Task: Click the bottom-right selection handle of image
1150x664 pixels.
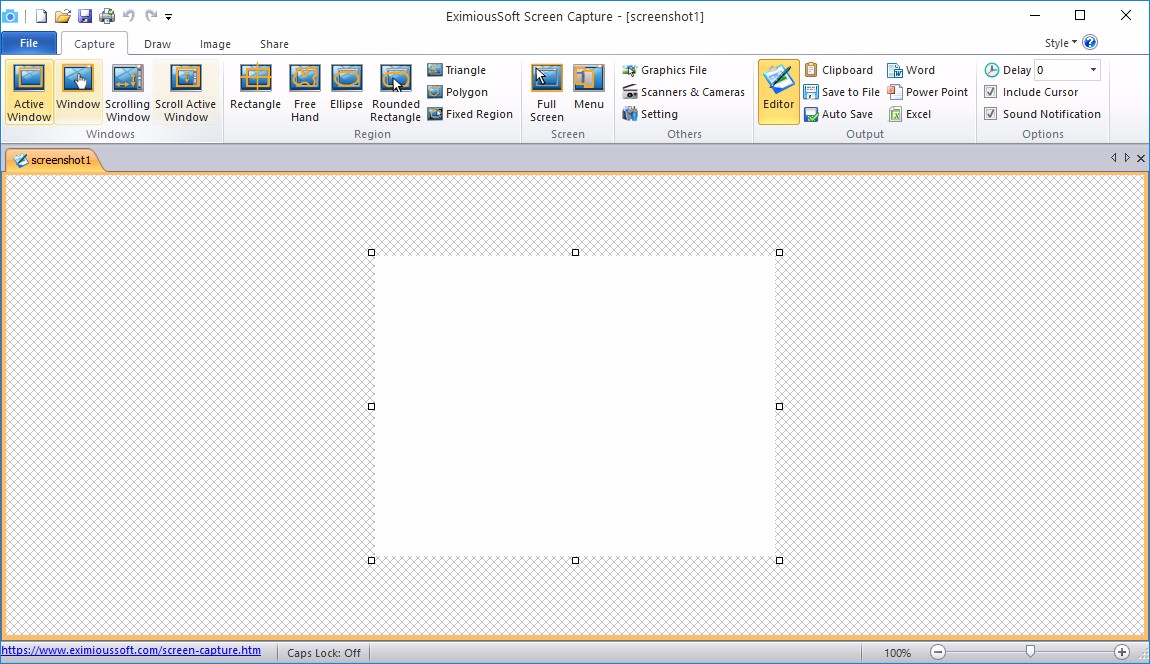Action: tap(779, 560)
